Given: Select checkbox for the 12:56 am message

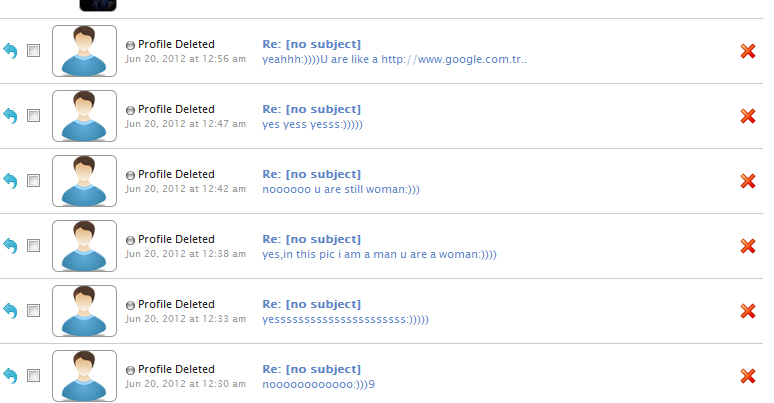Looking at the screenshot, I should (x=34, y=51).
